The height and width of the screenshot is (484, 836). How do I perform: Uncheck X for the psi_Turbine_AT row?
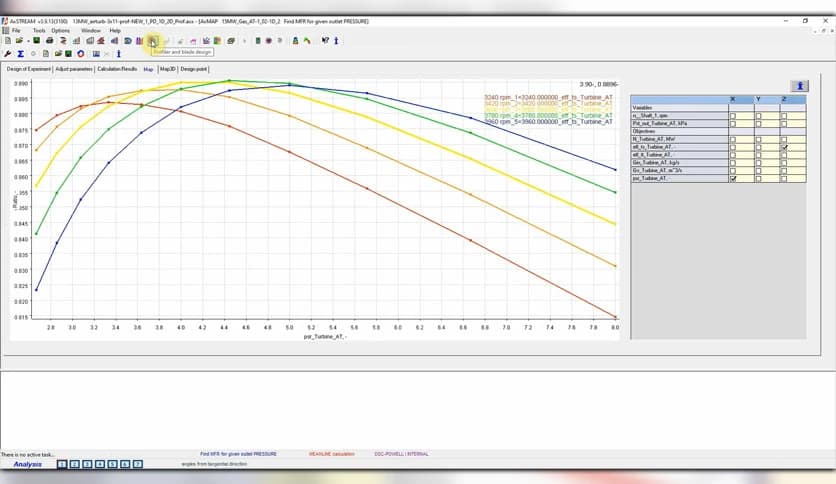pyautogui.click(x=733, y=179)
